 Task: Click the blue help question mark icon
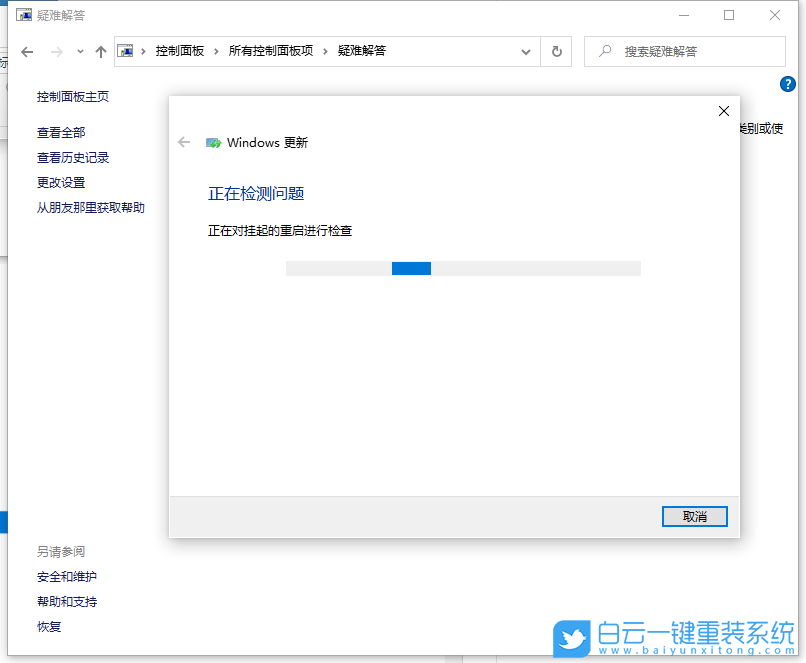pyautogui.click(x=788, y=84)
